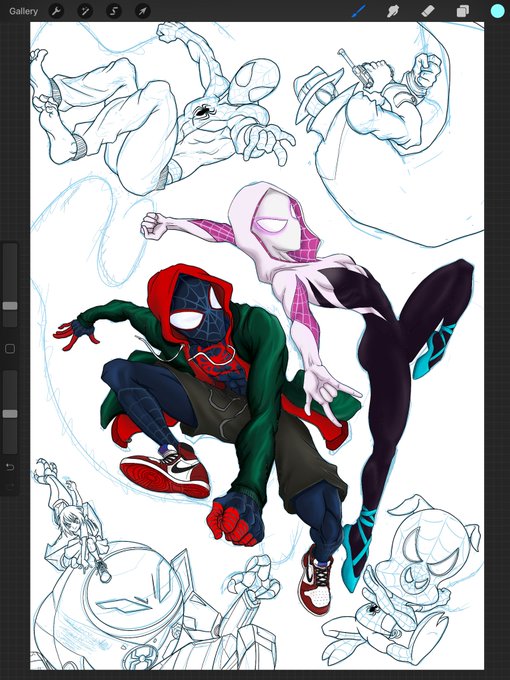Open the Layers panel
The height and width of the screenshot is (680, 510).
(x=463, y=11)
